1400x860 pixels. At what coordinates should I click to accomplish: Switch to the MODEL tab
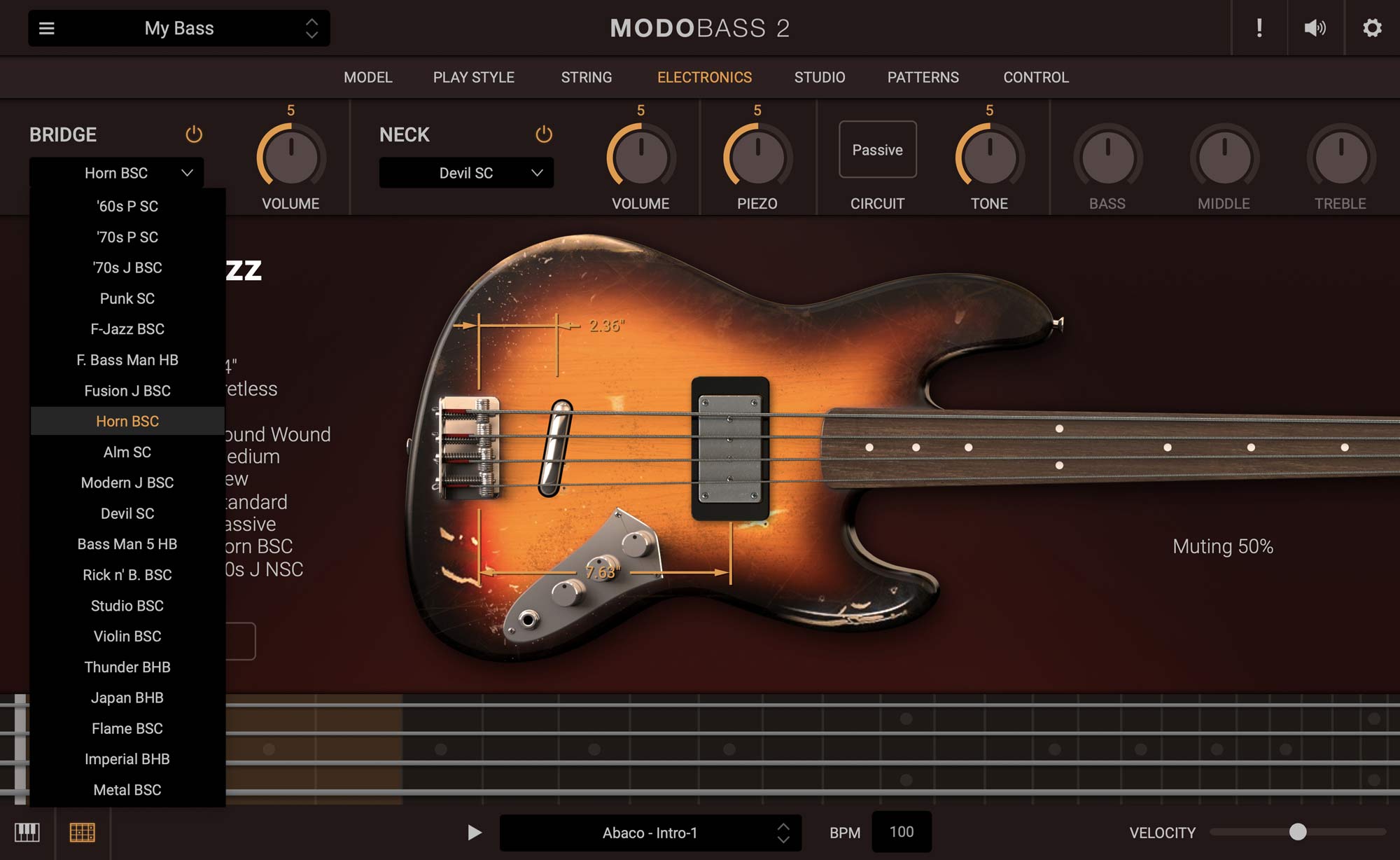(368, 77)
